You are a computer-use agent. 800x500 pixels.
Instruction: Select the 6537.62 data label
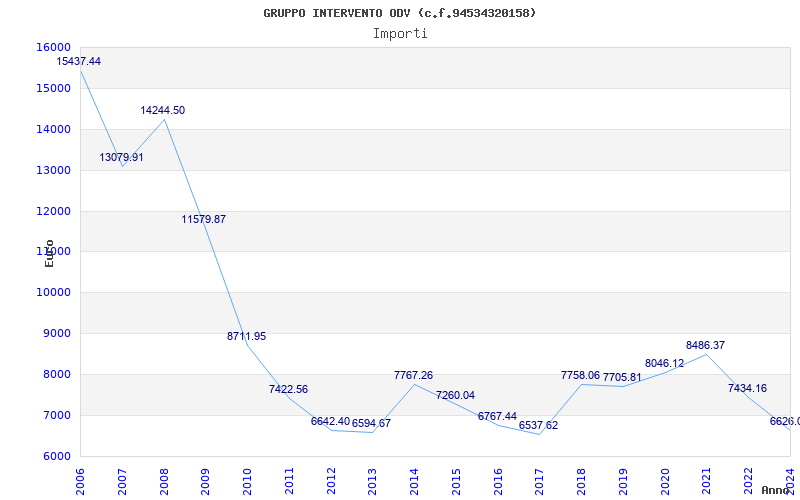(x=538, y=426)
